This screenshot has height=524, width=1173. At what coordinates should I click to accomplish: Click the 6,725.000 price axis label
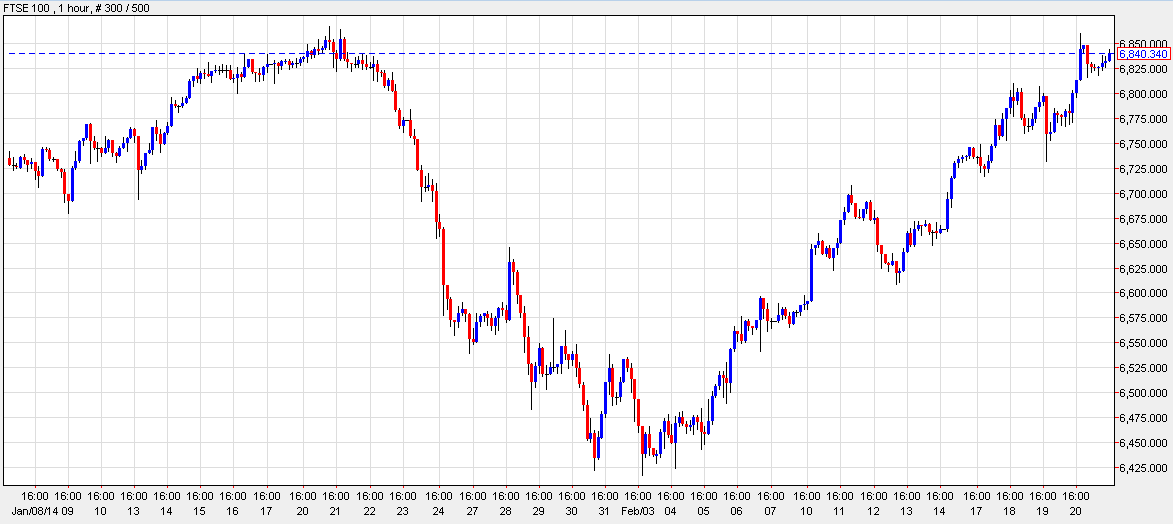tap(1143, 168)
